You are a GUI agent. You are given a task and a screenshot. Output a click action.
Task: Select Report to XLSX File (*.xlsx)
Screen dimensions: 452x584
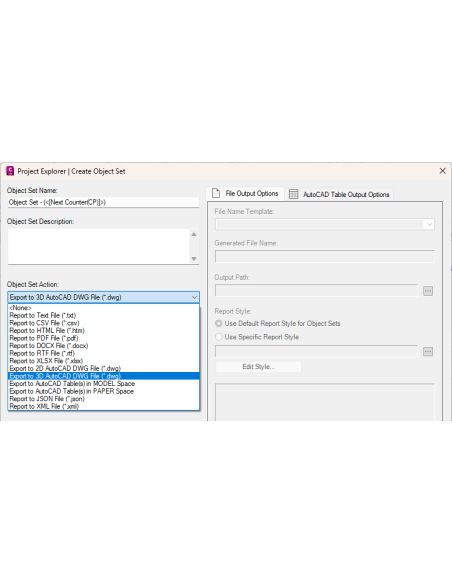[x=104, y=361]
